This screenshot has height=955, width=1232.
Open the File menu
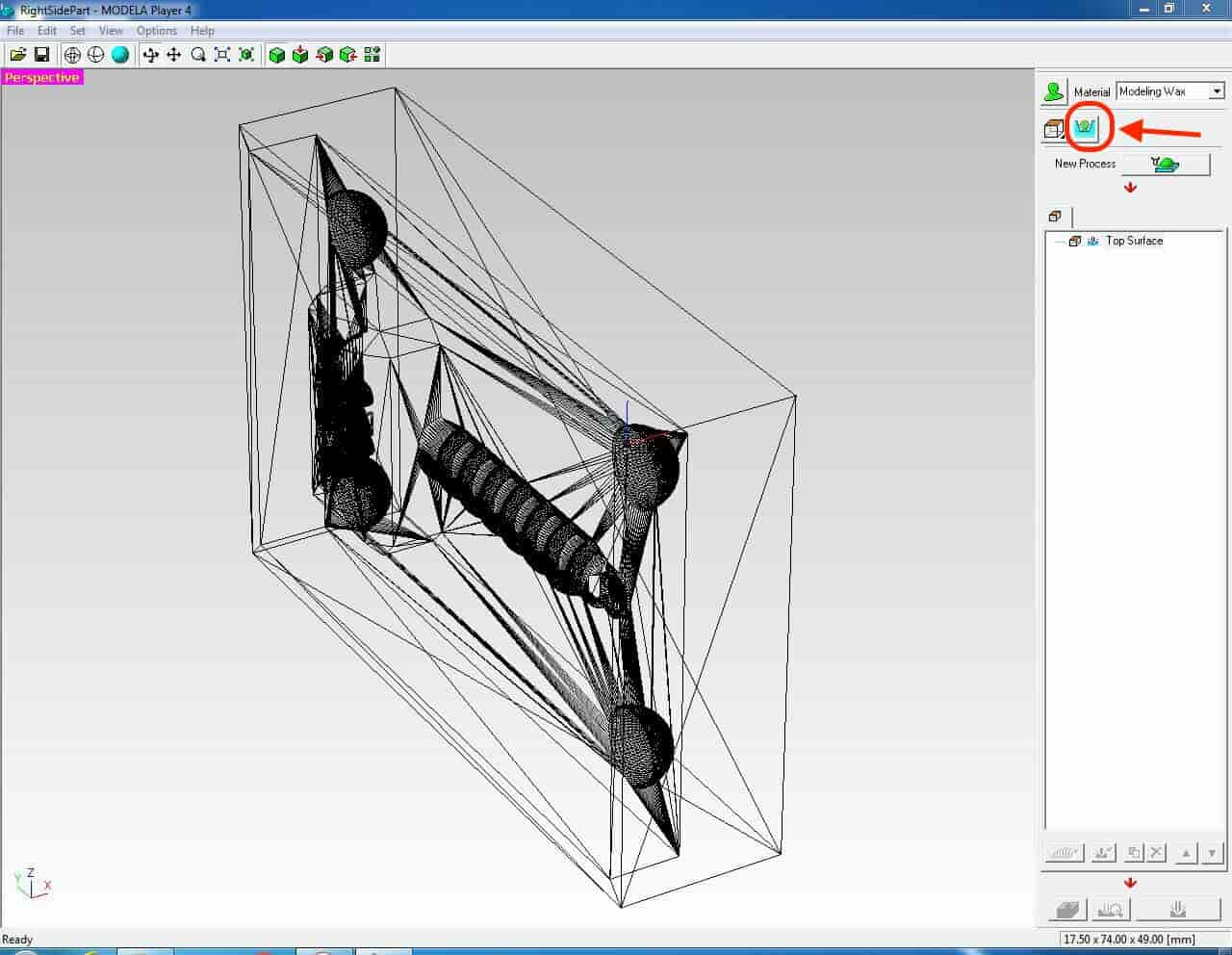click(x=15, y=31)
